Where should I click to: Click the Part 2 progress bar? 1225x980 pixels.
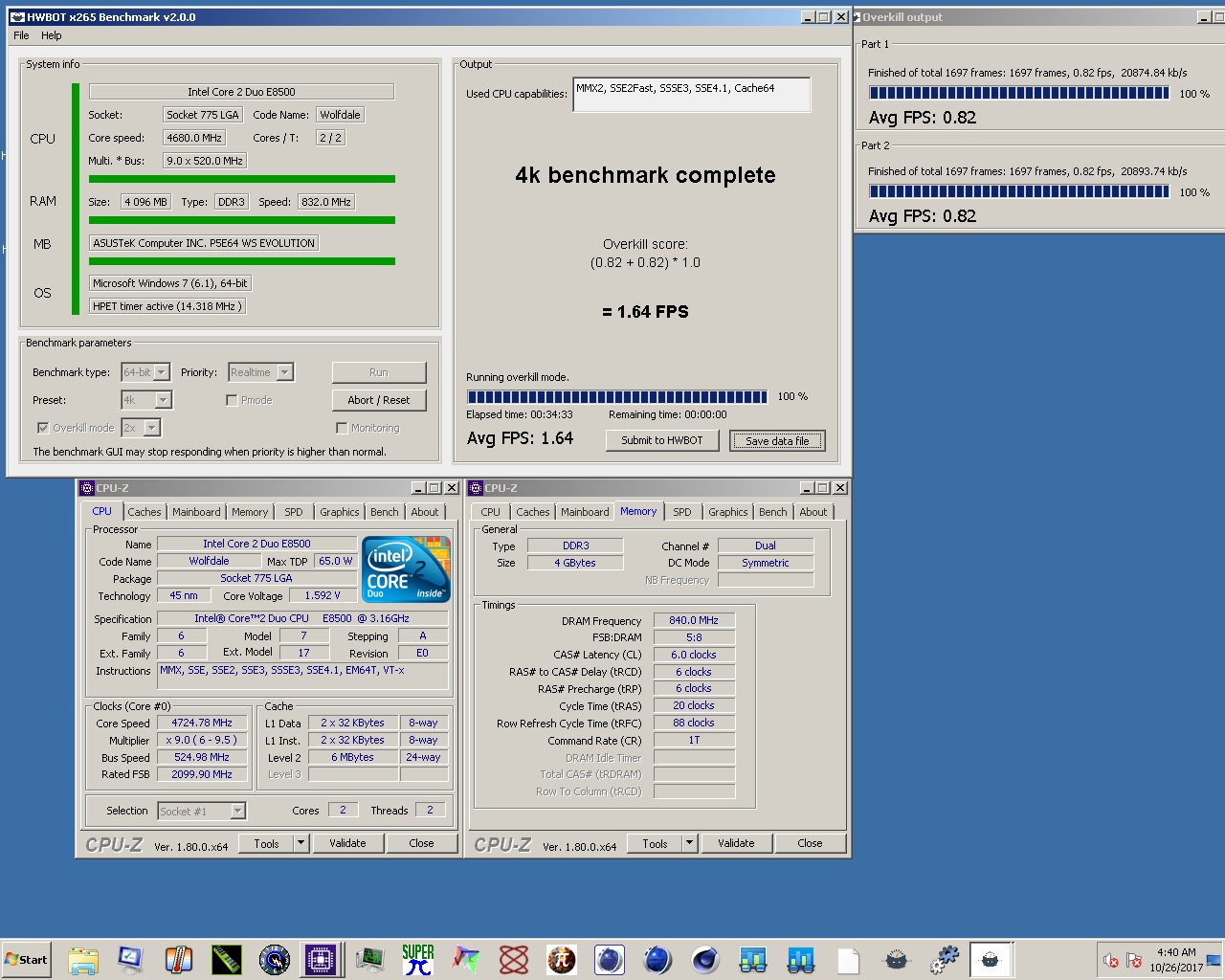pyautogui.click(x=1019, y=191)
